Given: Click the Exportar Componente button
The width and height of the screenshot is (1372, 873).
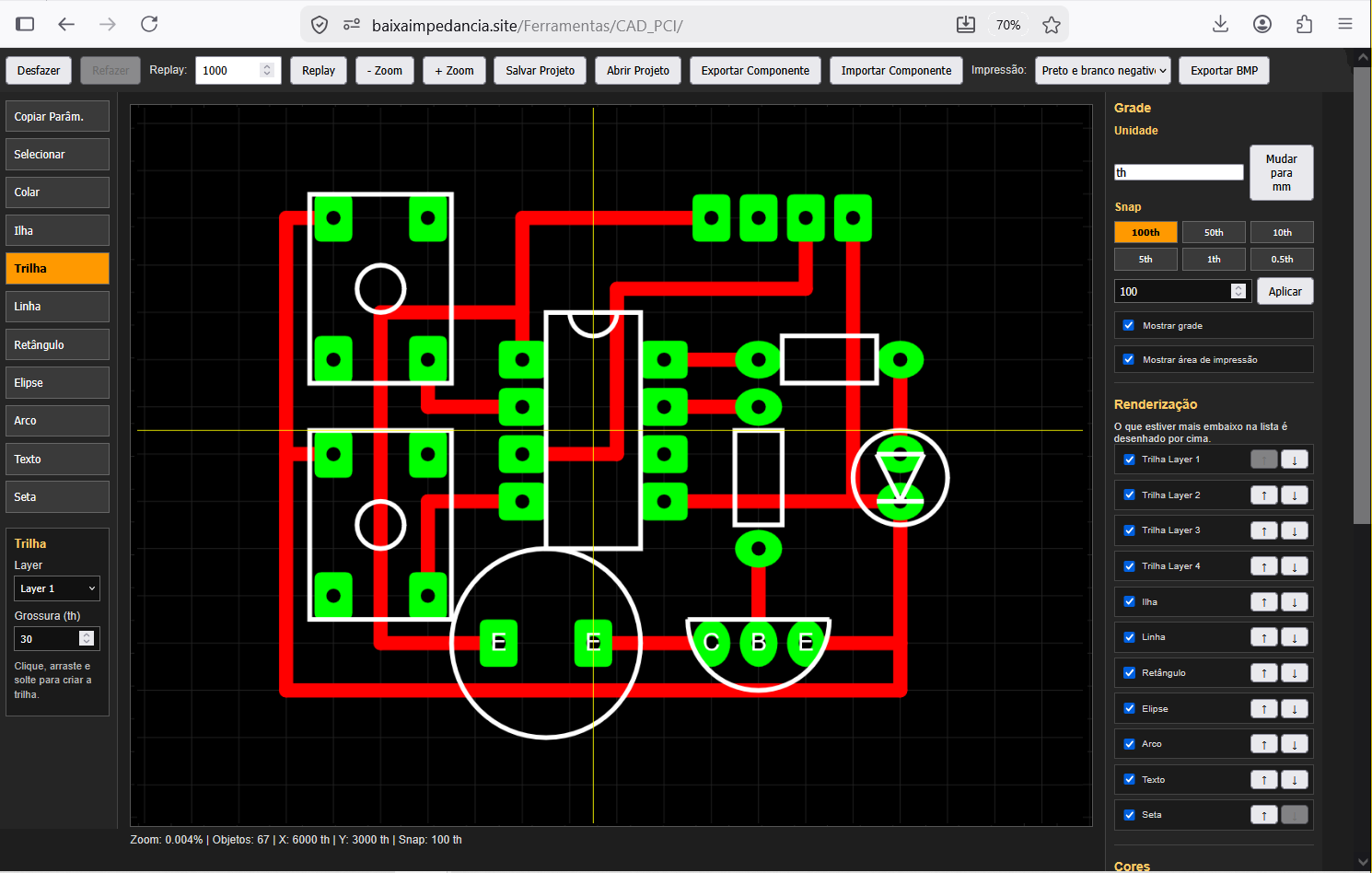Looking at the screenshot, I should click(x=755, y=71).
